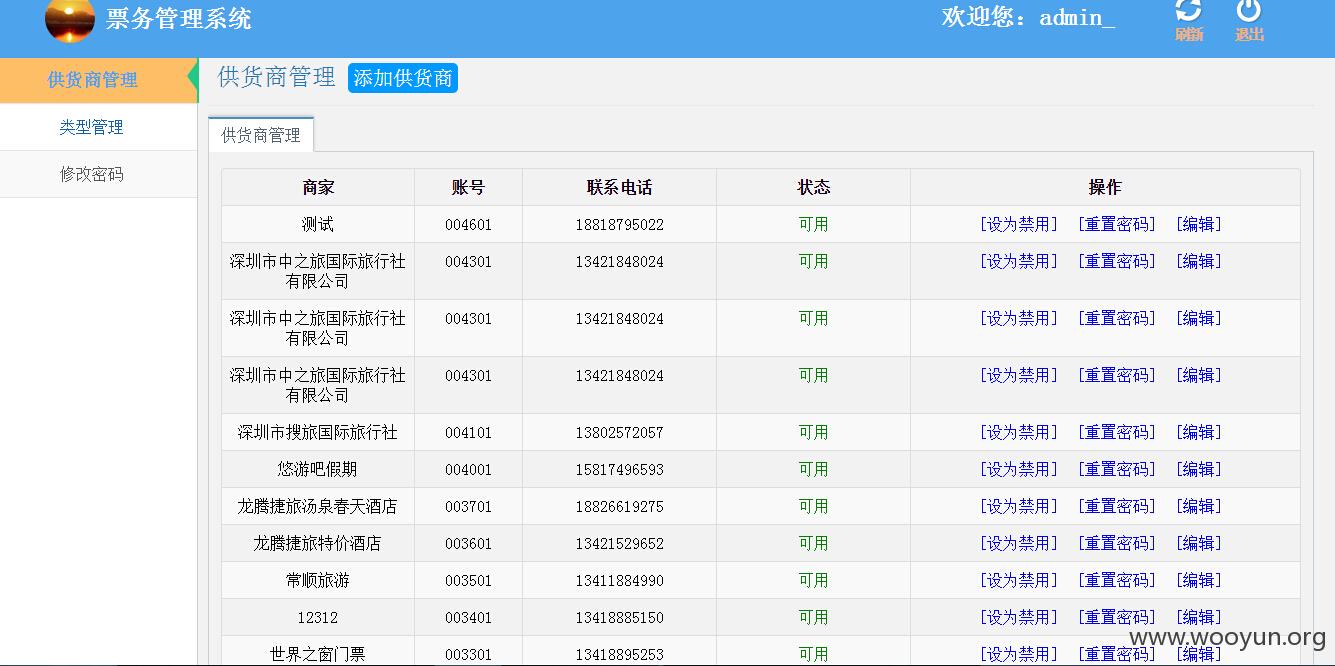Click account number 004101

coord(468,433)
